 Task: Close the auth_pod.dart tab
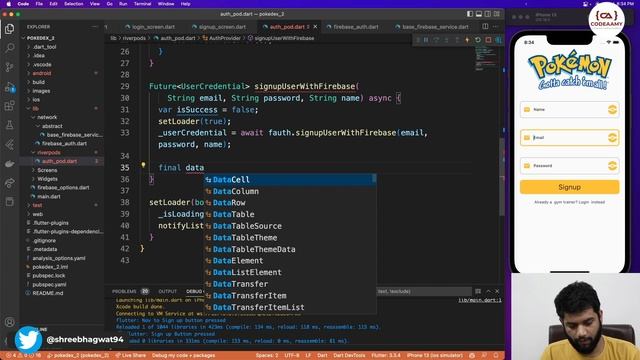(x=315, y=27)
